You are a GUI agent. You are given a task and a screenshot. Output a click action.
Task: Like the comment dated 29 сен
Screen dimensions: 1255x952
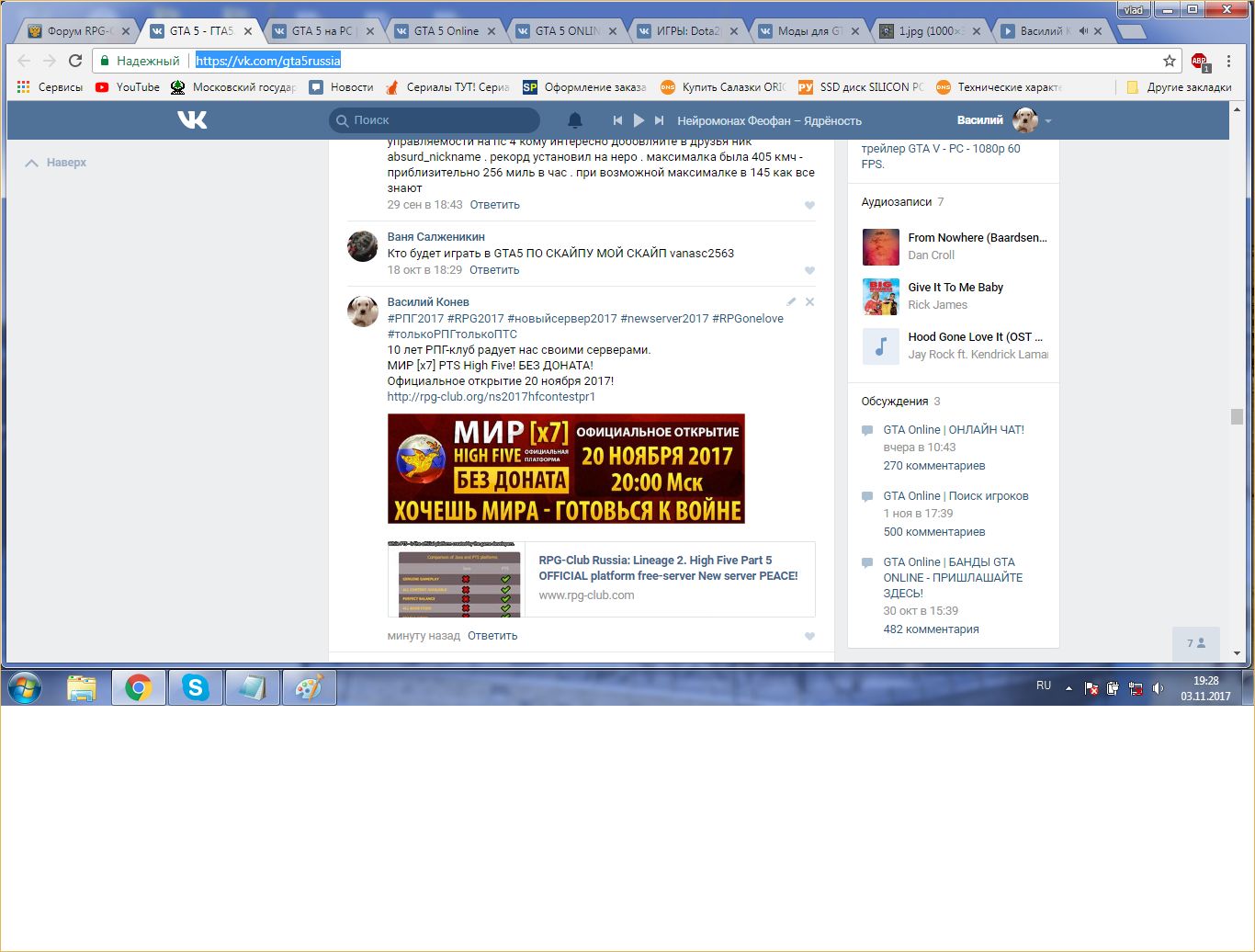click(809, 206)
